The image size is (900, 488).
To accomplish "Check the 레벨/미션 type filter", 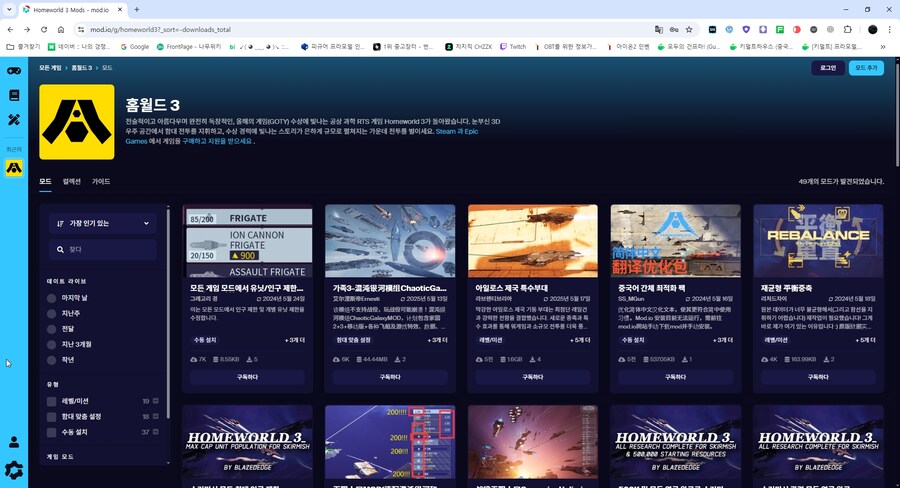I will 52,401.
